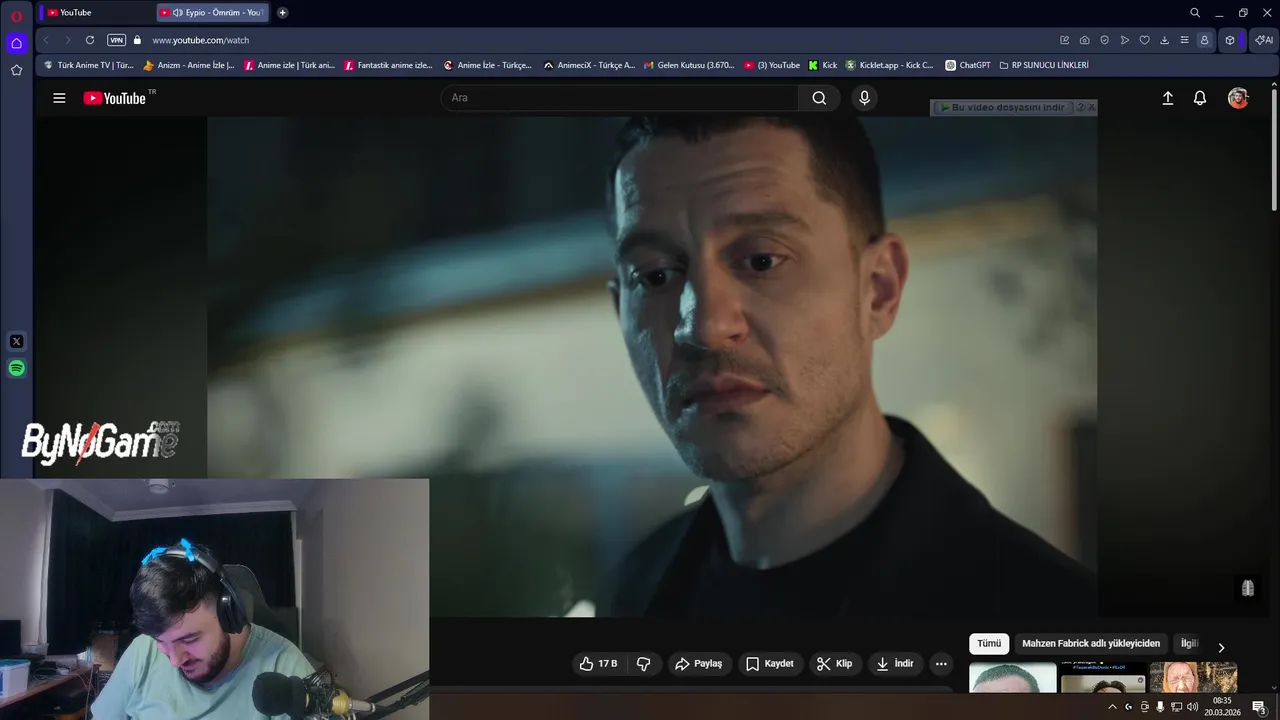Open Kick bookmark
This screenshot has width=1280, height=720.
tap(823, 65)
